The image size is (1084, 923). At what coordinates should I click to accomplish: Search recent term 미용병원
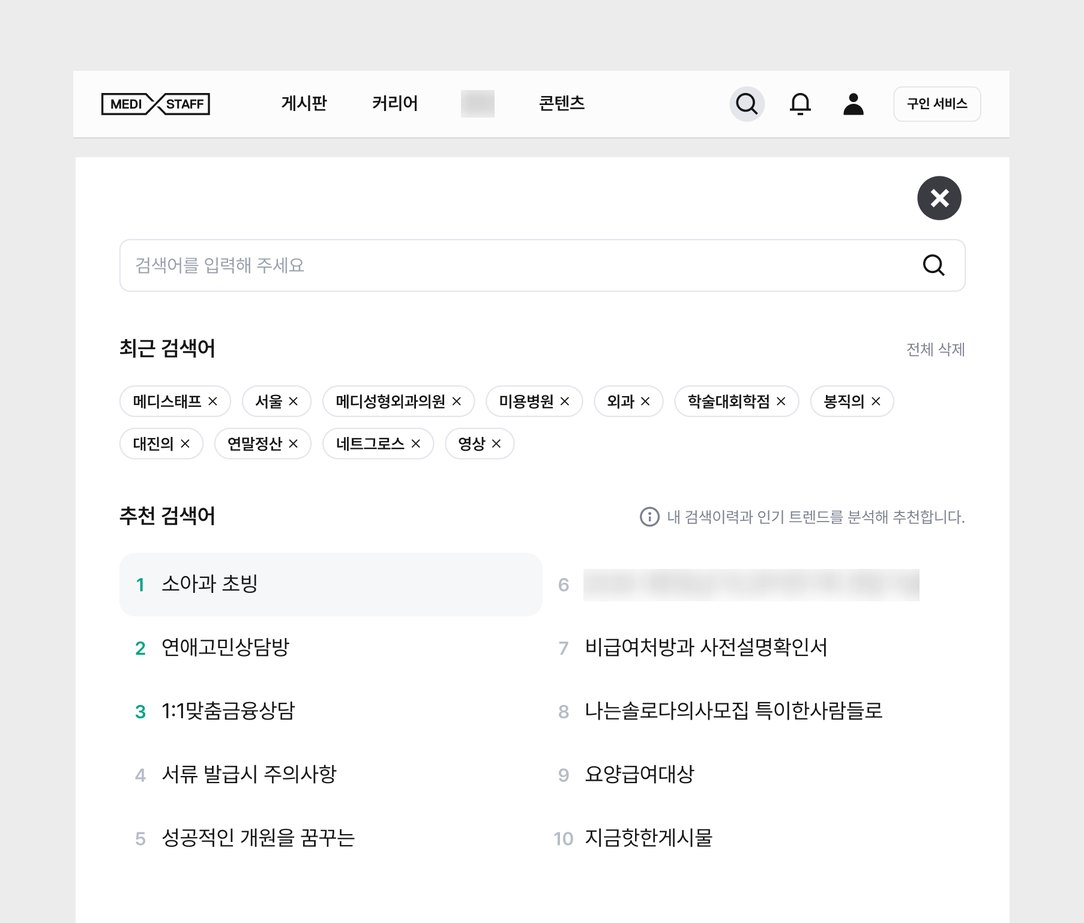pyautogui.click(x=526, y=402)
